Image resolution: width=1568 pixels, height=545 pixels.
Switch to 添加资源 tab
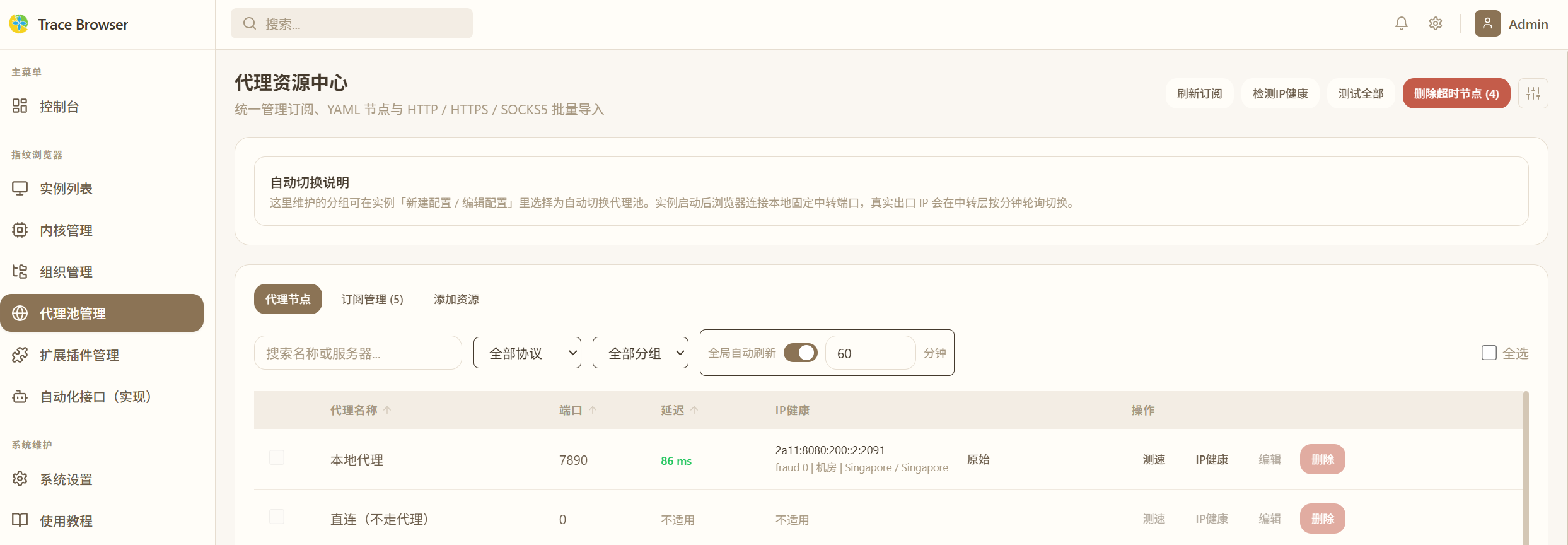(456, 299)
